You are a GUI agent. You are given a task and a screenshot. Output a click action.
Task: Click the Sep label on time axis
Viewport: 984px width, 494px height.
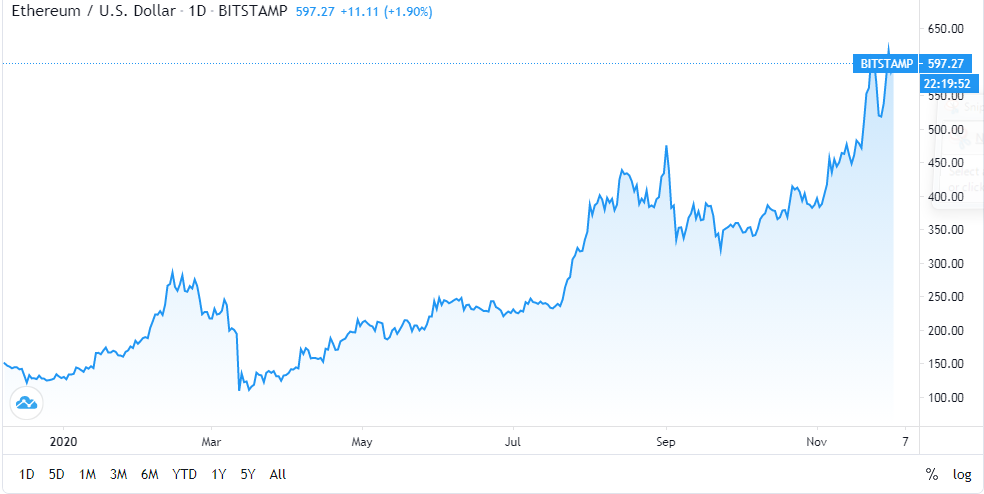[665, 441]
